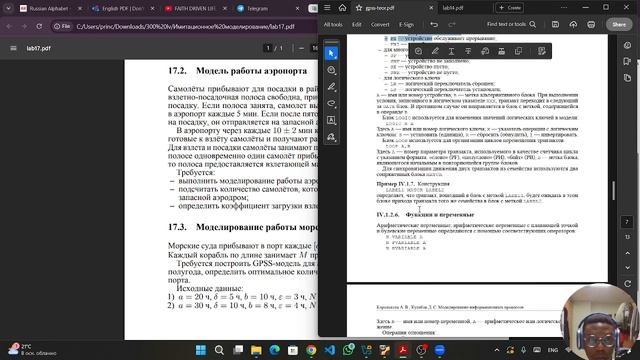Open the E-Sign menu in Acrobat

point(406,24)
